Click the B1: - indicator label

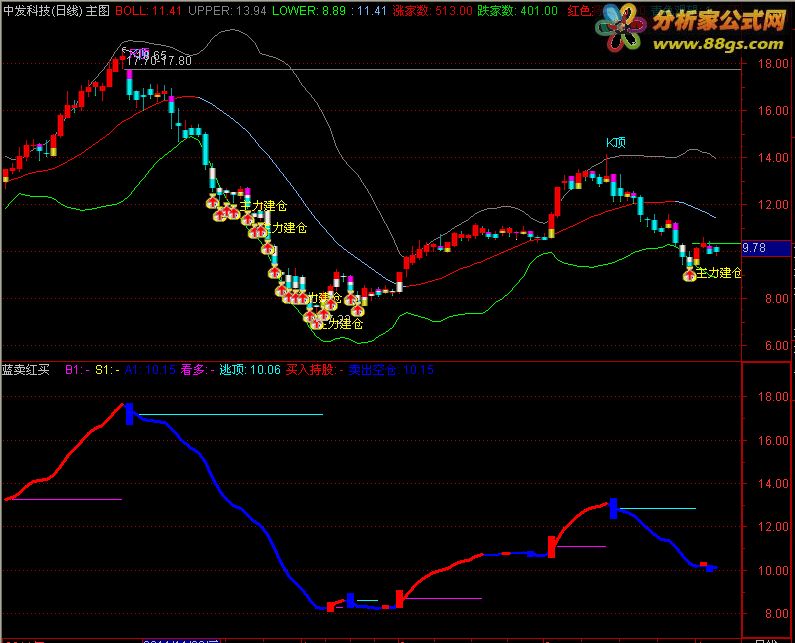click(77, 370)
